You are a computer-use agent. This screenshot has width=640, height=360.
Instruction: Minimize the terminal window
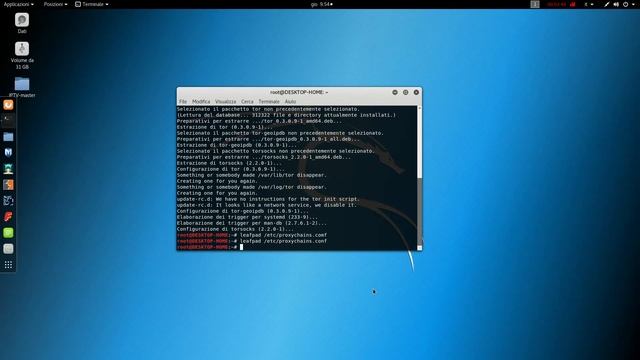pos(395,92)
